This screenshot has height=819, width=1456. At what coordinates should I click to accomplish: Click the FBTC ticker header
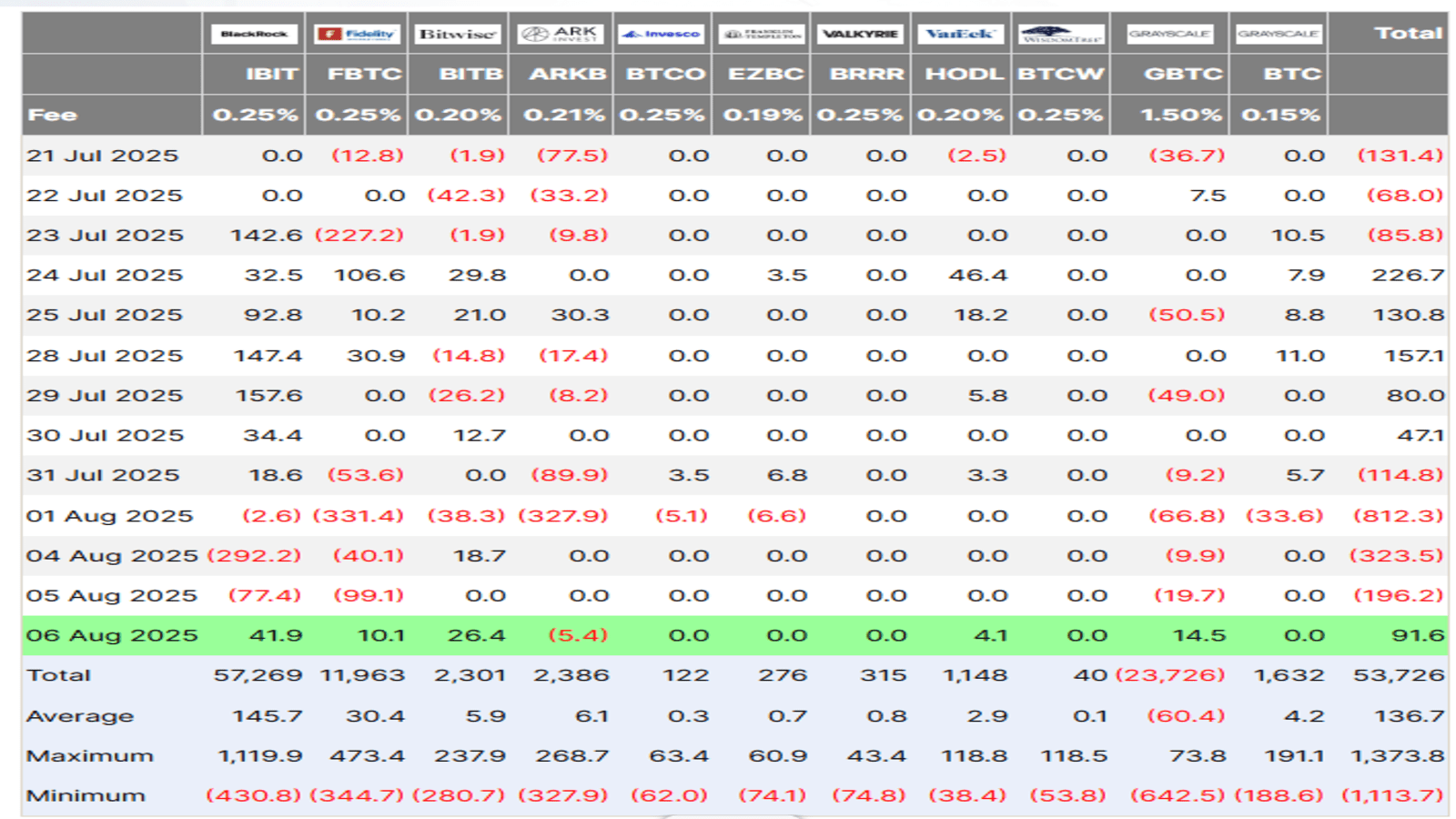[x=364, y=75]
